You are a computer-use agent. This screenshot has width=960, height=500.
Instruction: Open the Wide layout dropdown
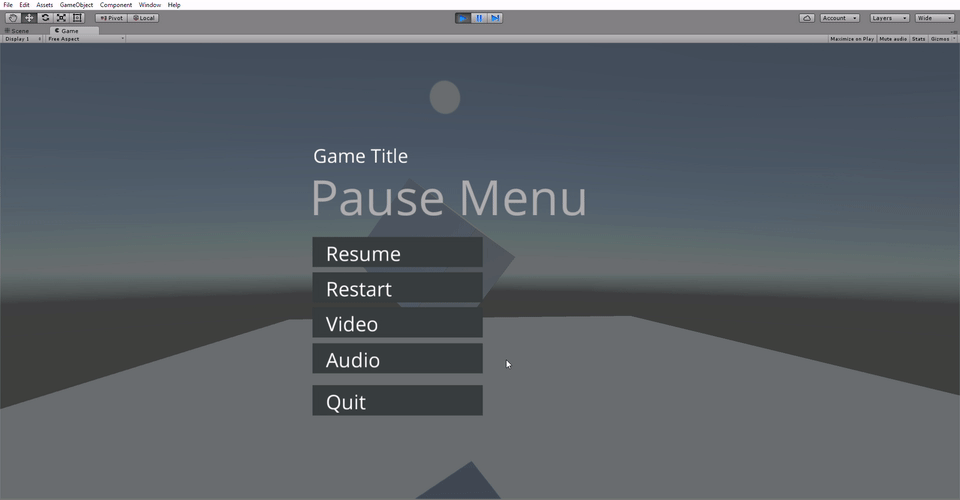point(934,18)
